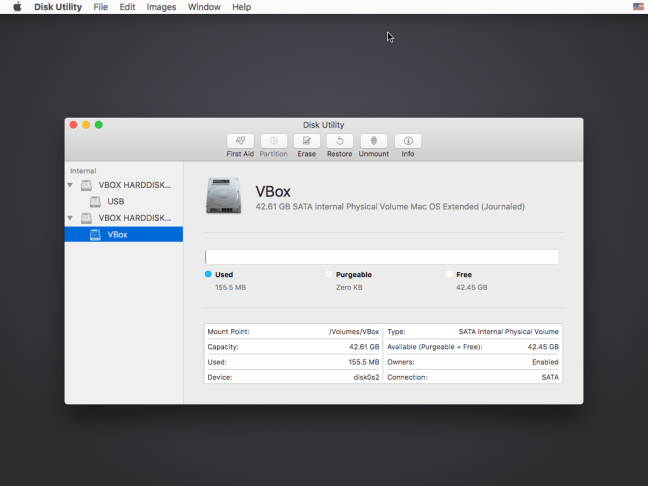Select the VBox volume in sidebar
The height and width of the screenshot is (486, 648).
click(117, 234)
